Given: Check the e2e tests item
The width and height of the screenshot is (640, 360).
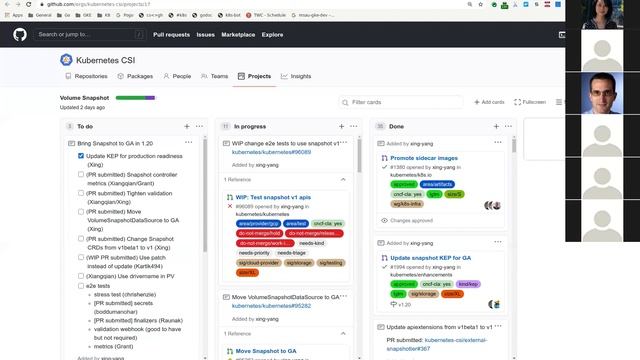Looking at the screenshot, I should [x=81, y=286].
